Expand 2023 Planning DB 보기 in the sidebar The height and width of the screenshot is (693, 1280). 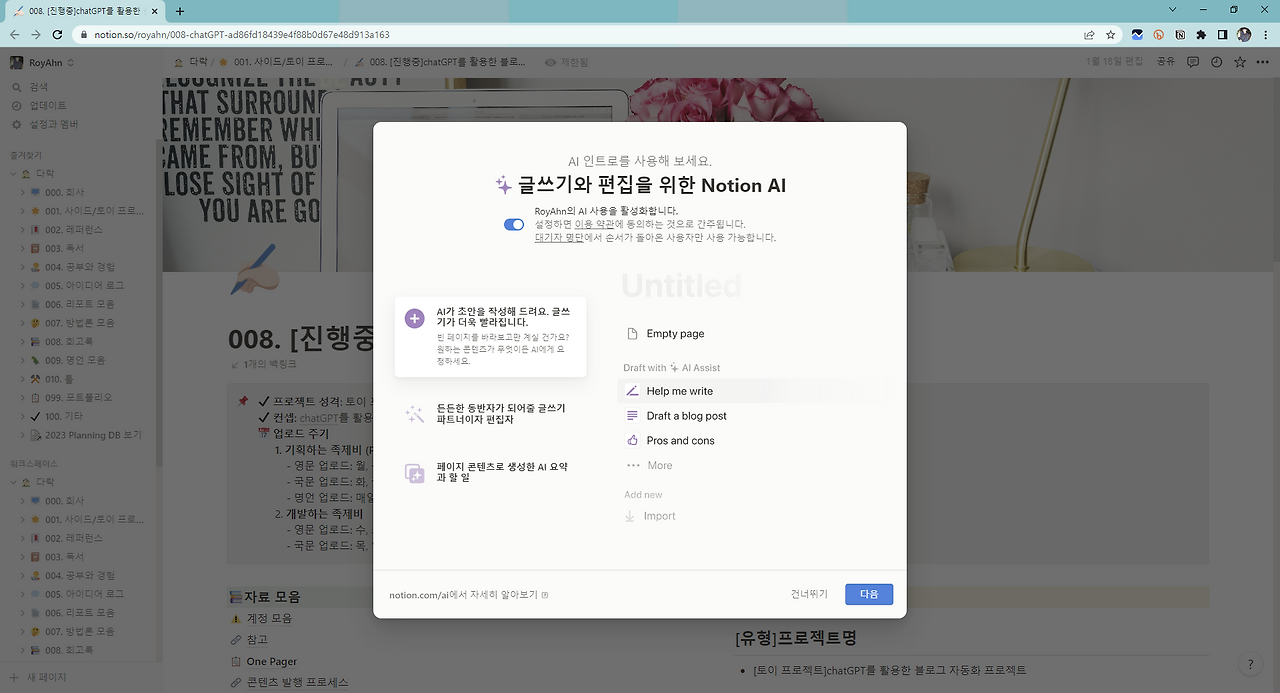(x=23, y=435)
